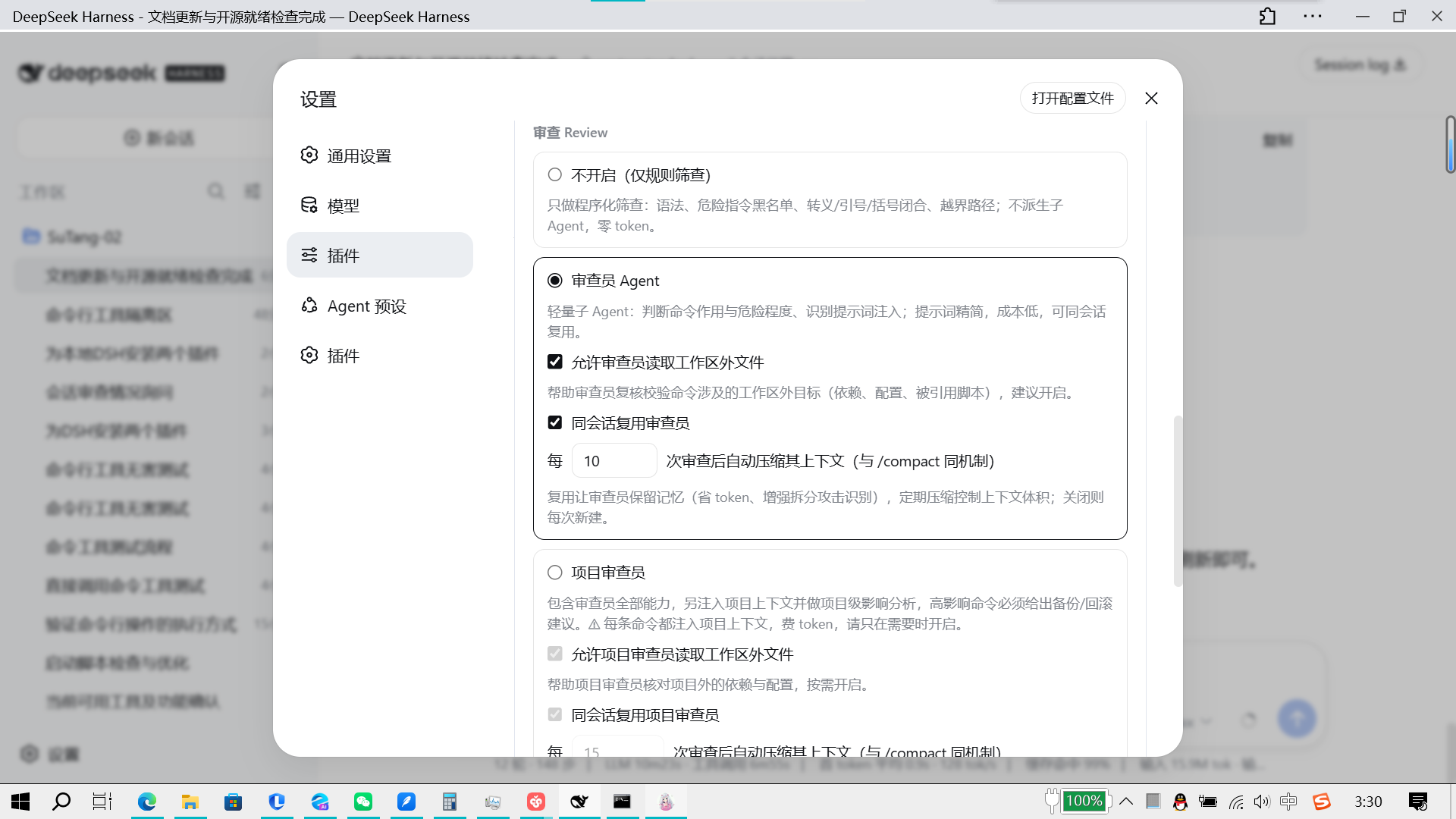This screenshot has width=1456, height=819.
Task: Open Windows Start menu
Action: [x=20, y=802]
